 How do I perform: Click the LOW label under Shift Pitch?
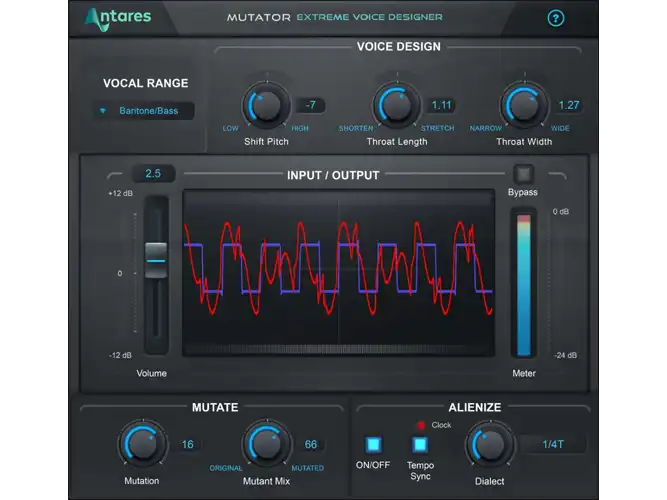pyautogui.click(x=231, y=128)
